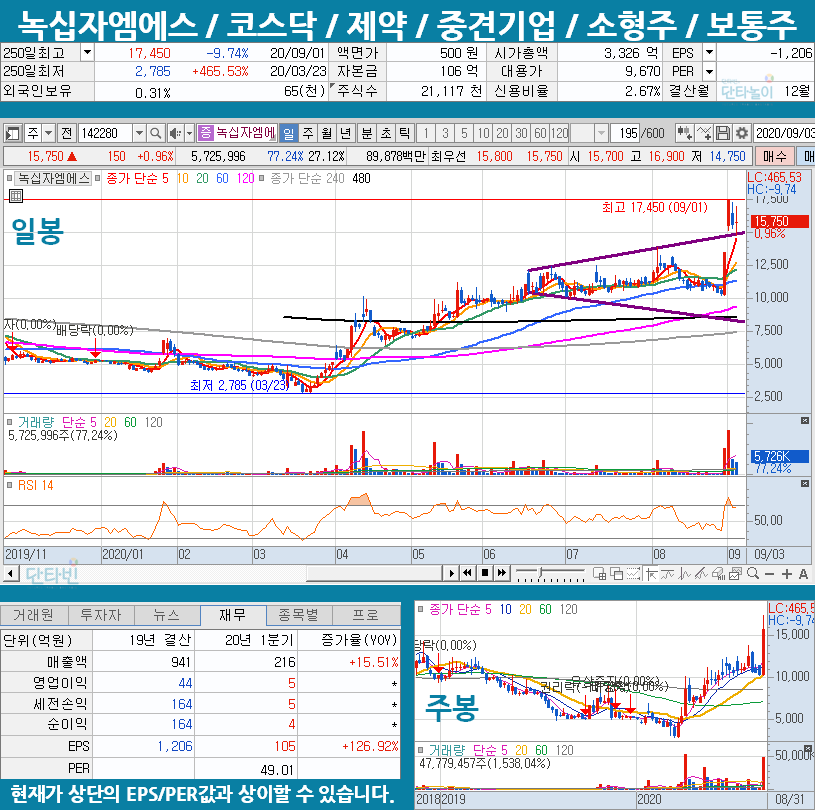The height and width of the screenshot is (810, 815).
Task: Select the 주 weekly period button
Action: pyautogui.click(x=308, y=134)
